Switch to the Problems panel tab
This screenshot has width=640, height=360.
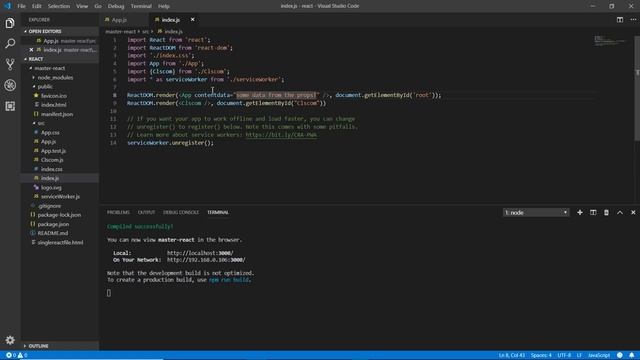(x=118, y=213)
